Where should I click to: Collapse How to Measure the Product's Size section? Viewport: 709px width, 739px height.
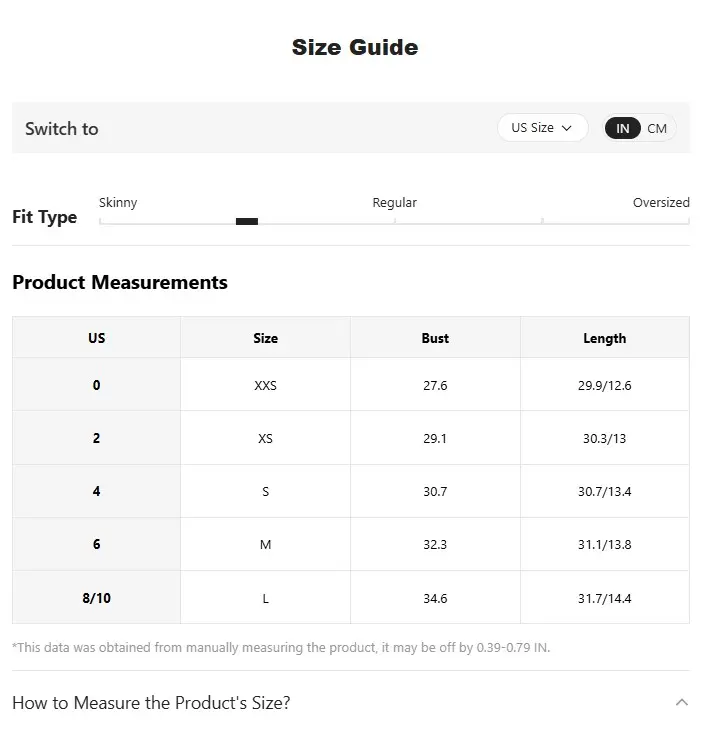click(x=151, y=703)
